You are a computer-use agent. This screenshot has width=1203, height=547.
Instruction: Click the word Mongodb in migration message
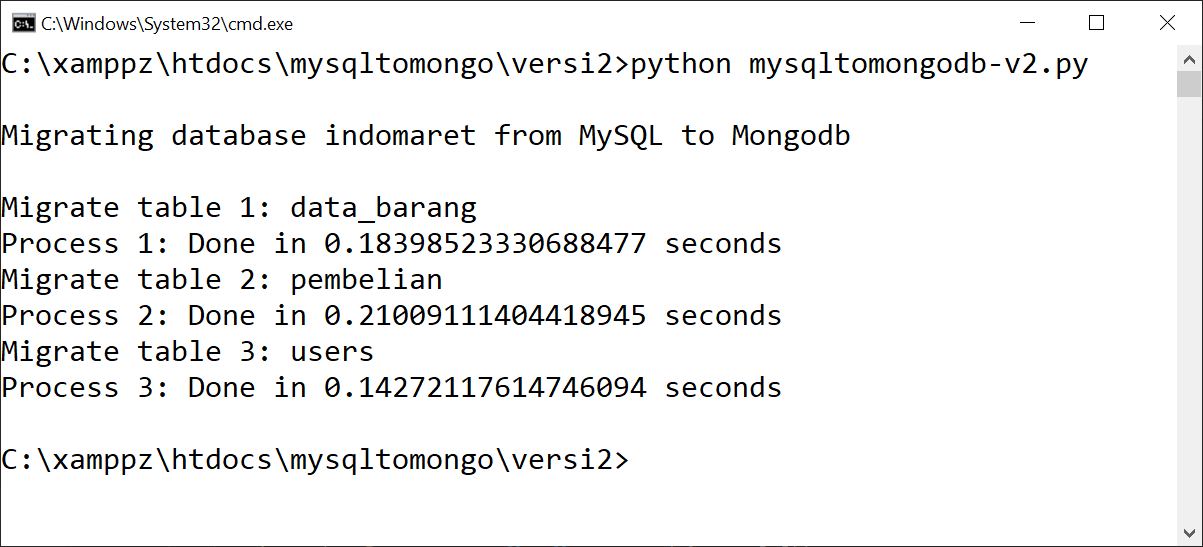coord(791,135)
